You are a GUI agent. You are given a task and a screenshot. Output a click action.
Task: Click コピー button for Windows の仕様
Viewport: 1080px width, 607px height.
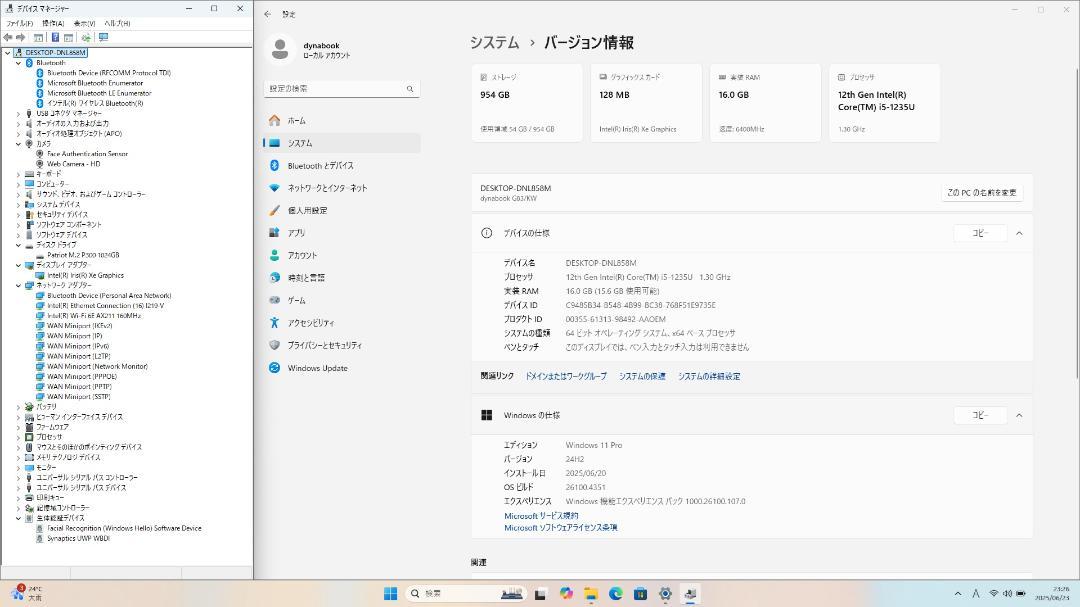click(980, 415)
